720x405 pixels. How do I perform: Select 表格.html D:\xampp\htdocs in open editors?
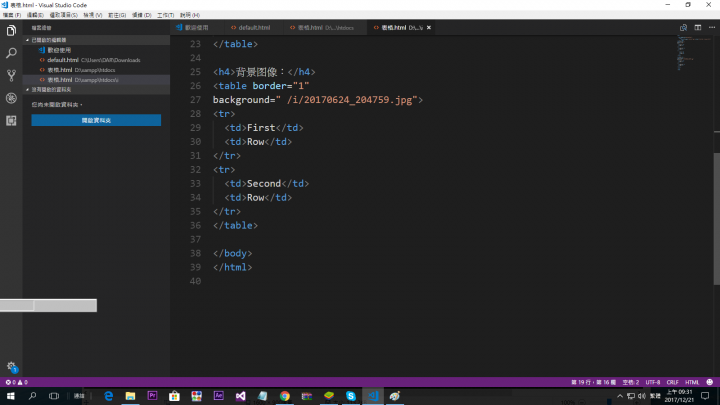click(x=96, y=70)
